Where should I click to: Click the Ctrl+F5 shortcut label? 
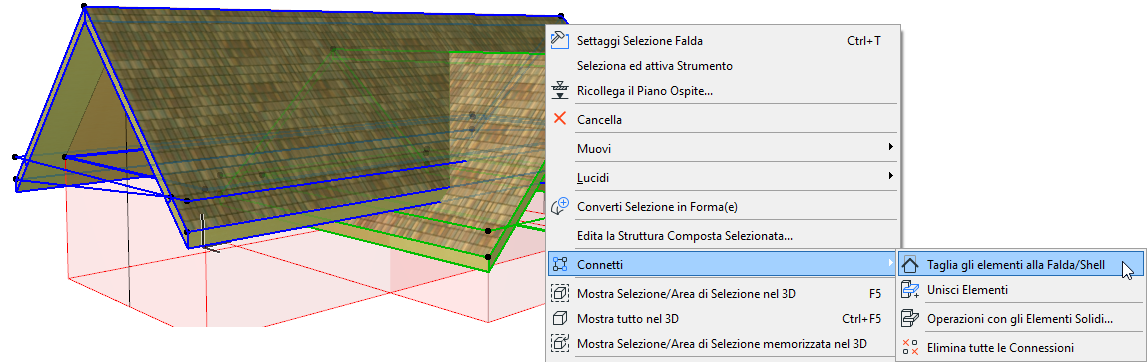pyautogui.click(x=862, y=319)
